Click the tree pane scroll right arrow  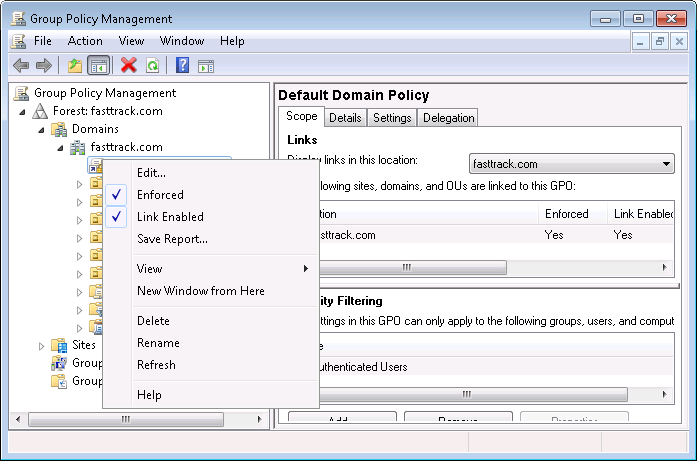point(260,419)
